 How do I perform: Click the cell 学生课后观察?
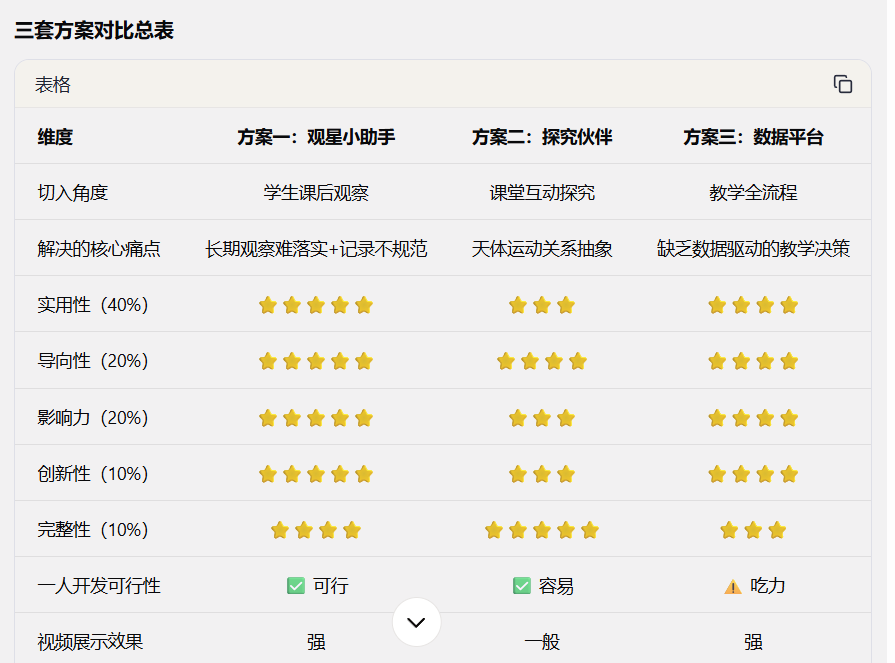[316, 193]
